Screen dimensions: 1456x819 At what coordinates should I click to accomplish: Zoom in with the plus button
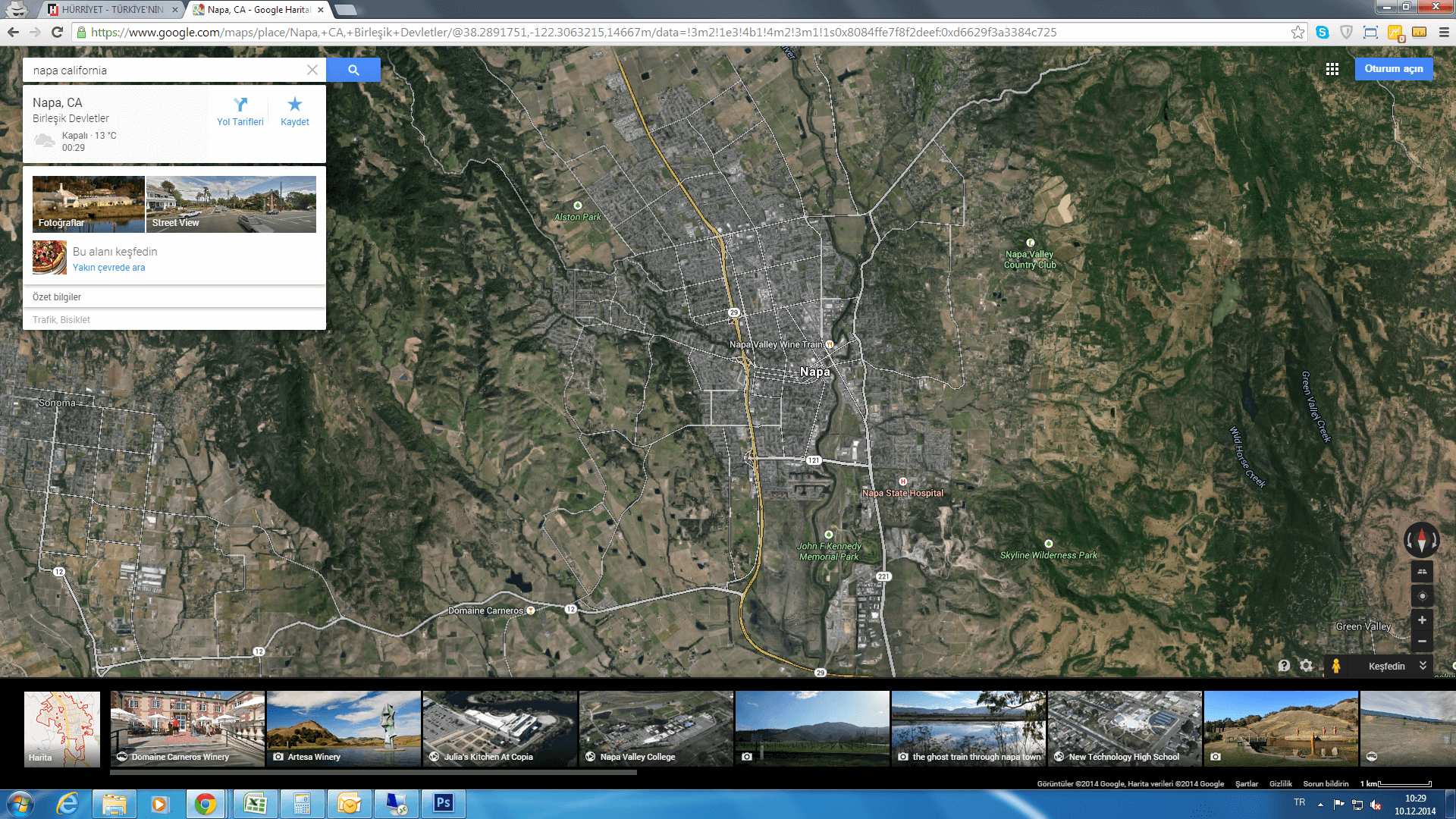tap(1422, 620)
